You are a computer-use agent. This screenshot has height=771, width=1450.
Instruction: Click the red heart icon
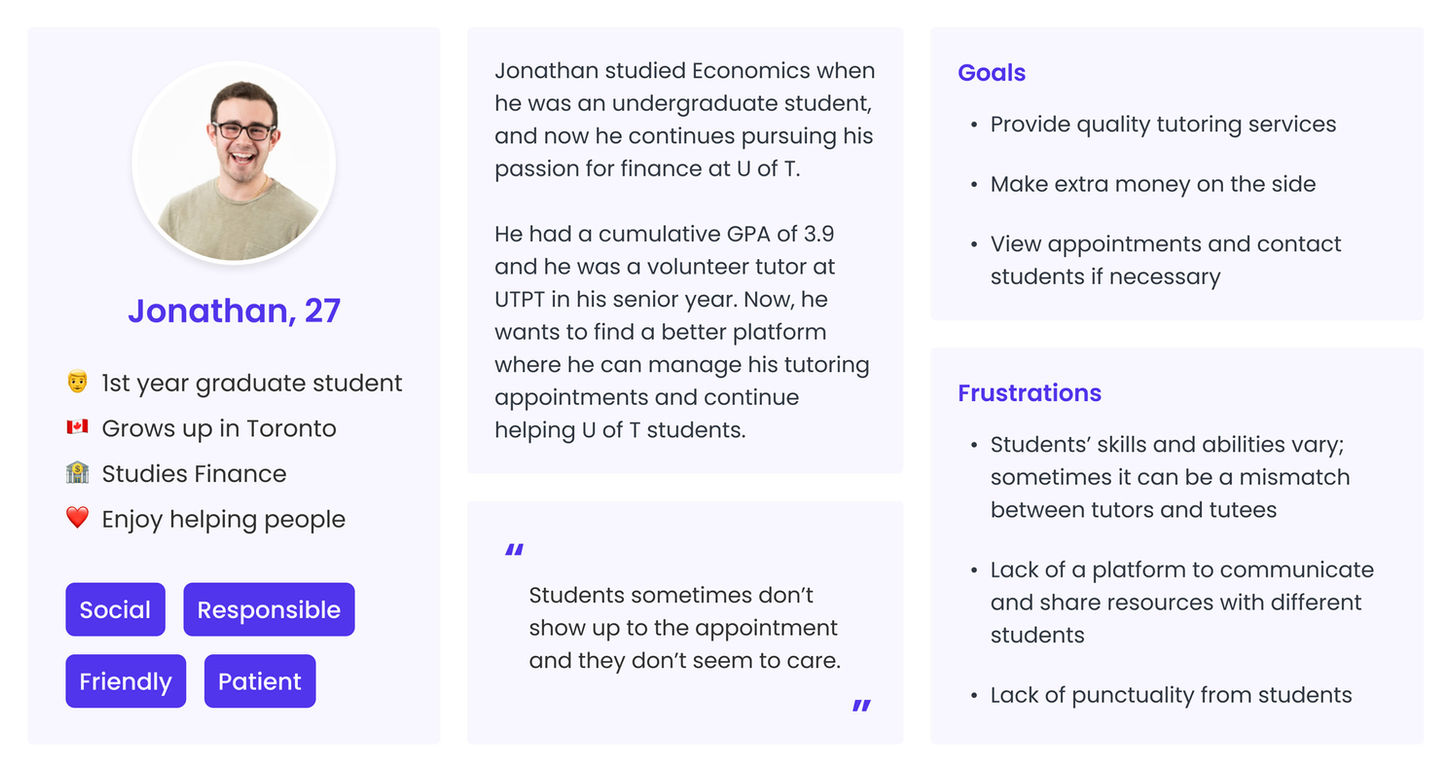(77, 518)
